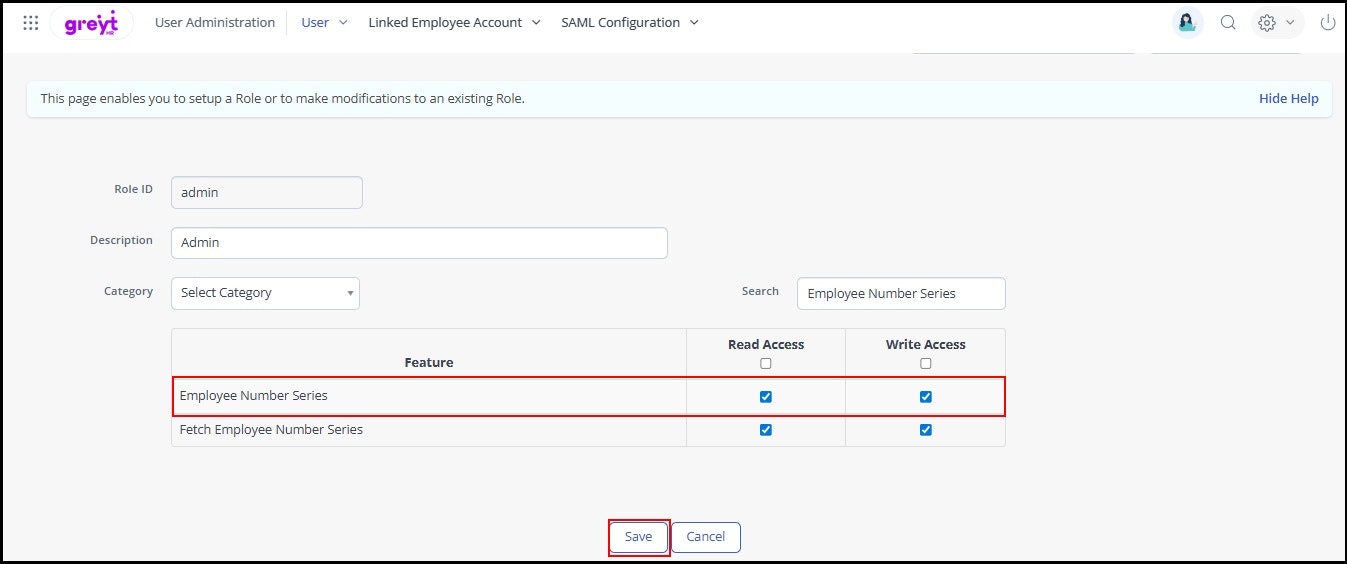This screenshot has height=564, width=1347.
Task: Expand the Linked Employee Account menu
Action: pos(454,23)
